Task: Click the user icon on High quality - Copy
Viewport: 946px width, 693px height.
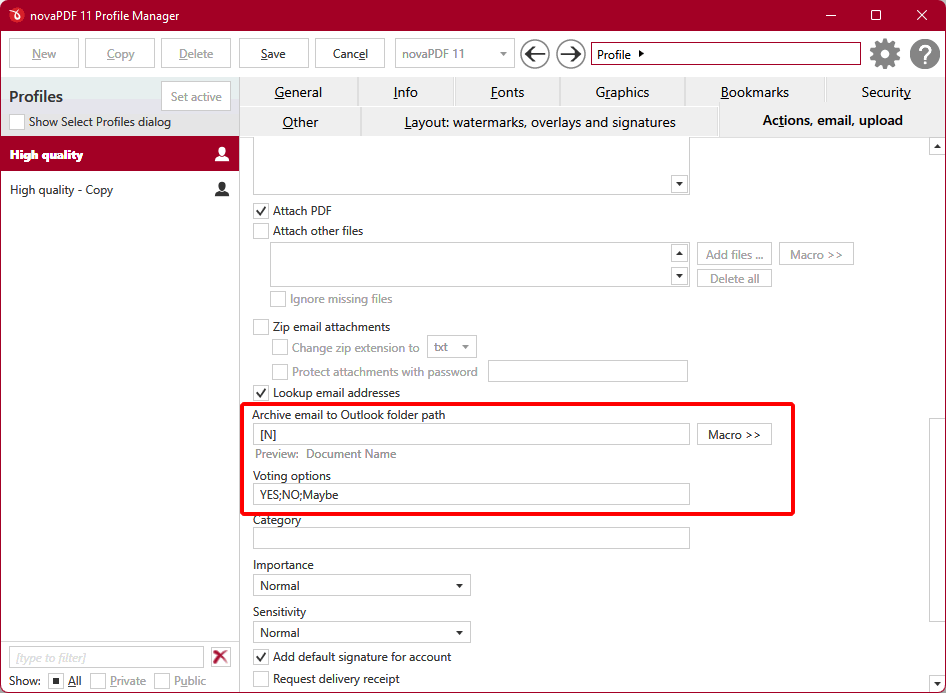Action: point(222,189)
